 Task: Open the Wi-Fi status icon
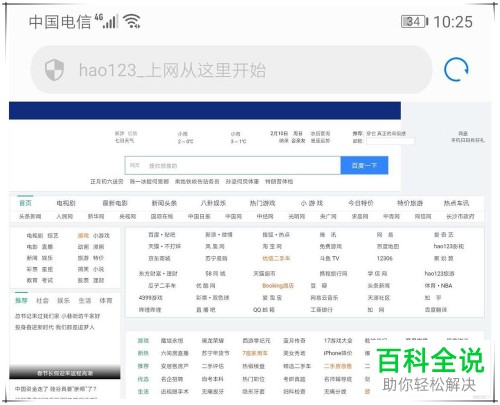point(132,22)
